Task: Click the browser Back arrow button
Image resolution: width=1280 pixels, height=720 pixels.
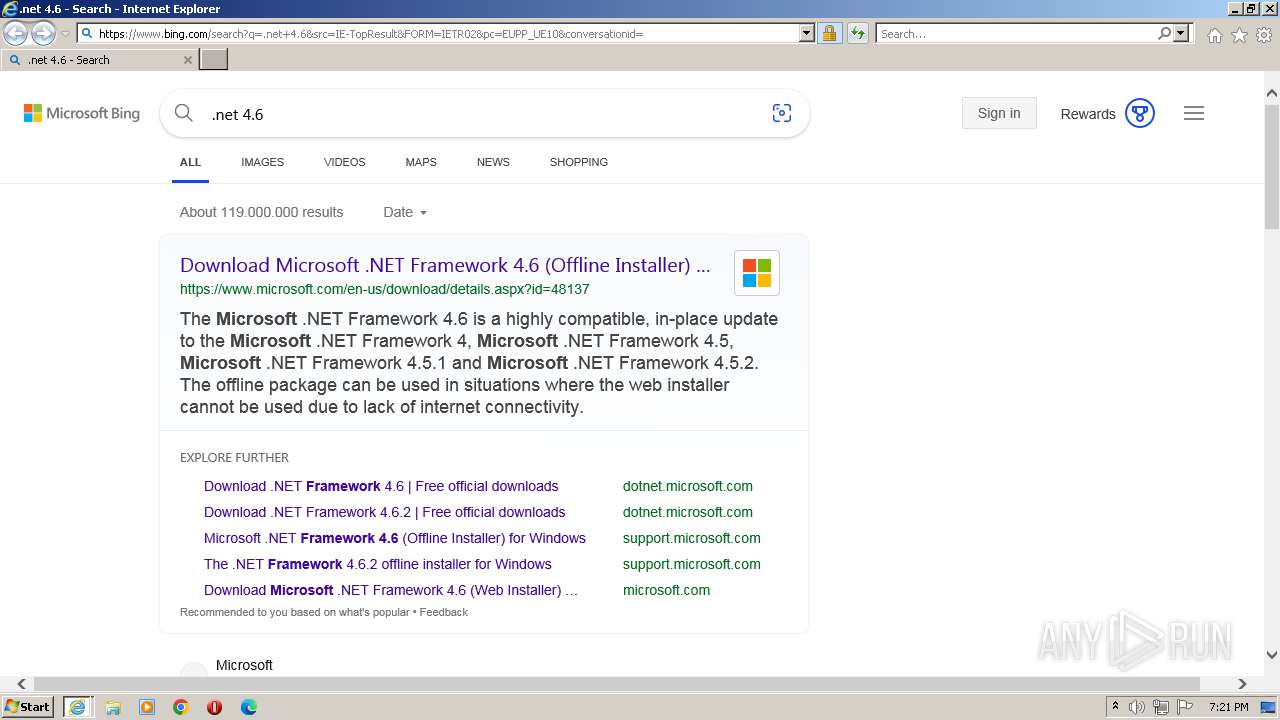Action: tap(16, 34)
